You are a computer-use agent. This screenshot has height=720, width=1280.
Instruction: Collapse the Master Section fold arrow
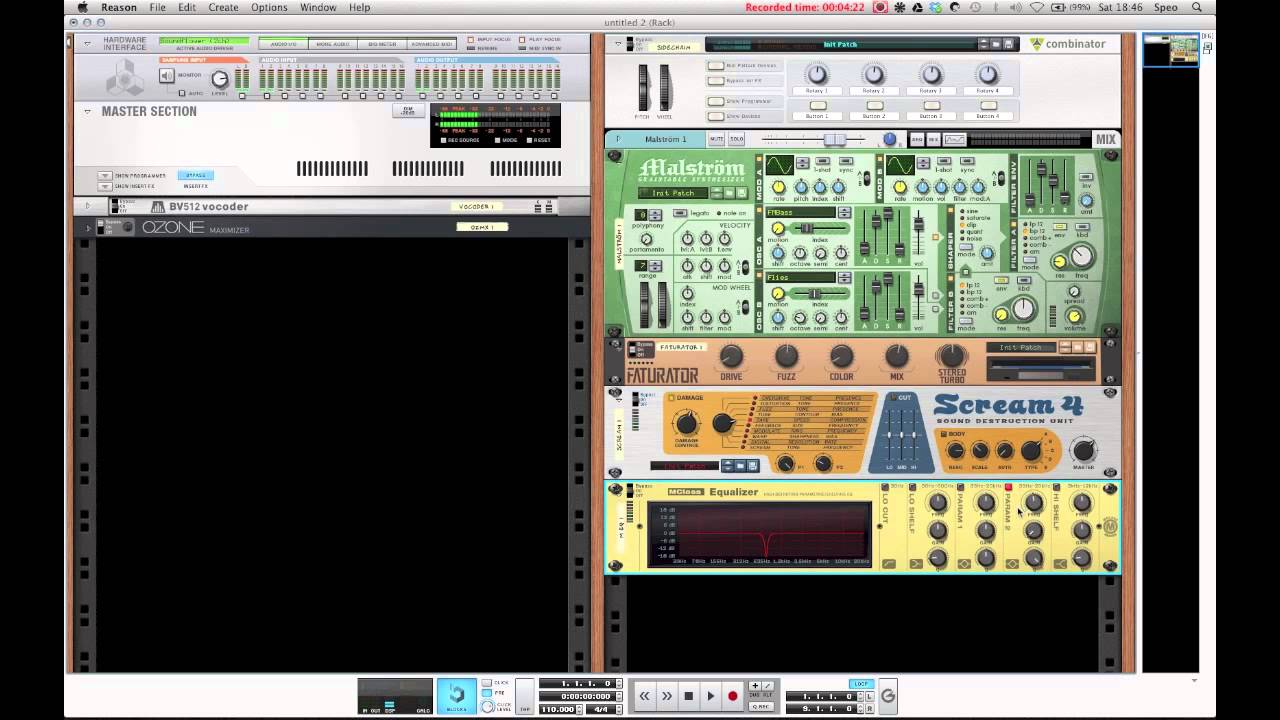(88, 111)
